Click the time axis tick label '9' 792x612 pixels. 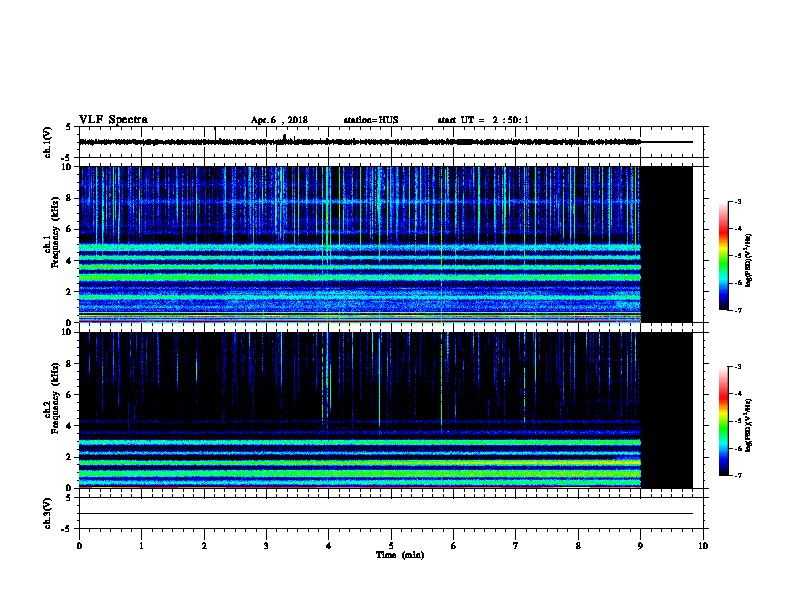pyautogui.click(x=640, y=546)
